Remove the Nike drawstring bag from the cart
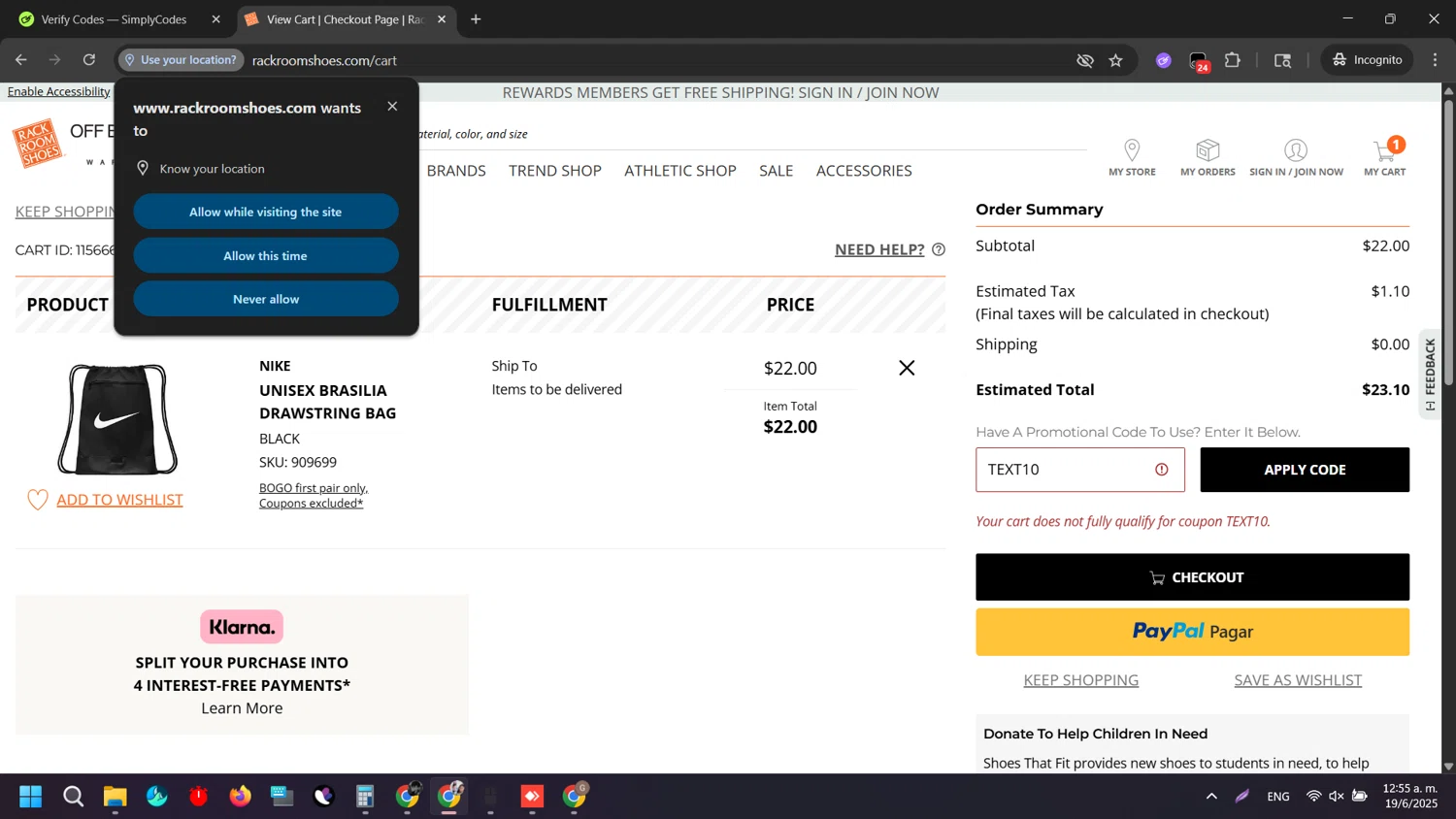Screen dimensions: 1456x819 907,368
